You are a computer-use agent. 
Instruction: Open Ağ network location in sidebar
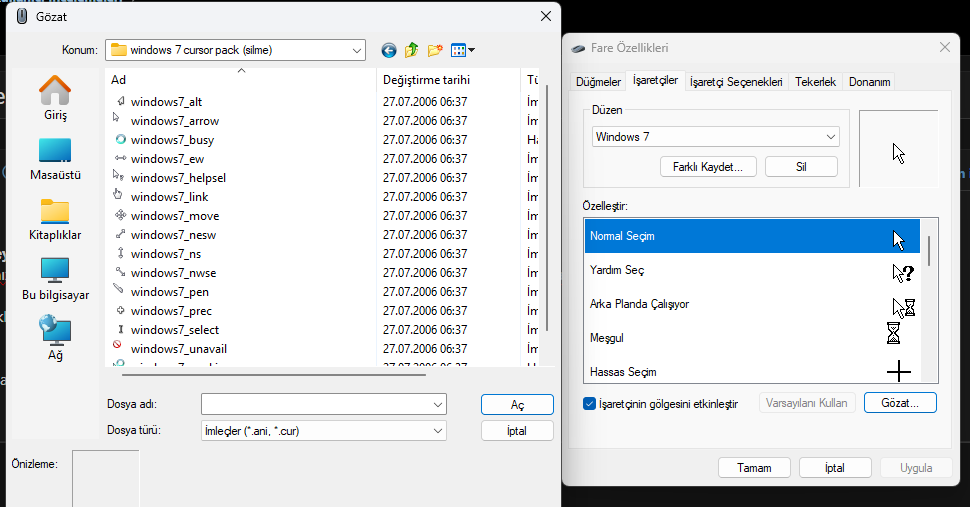55,338
